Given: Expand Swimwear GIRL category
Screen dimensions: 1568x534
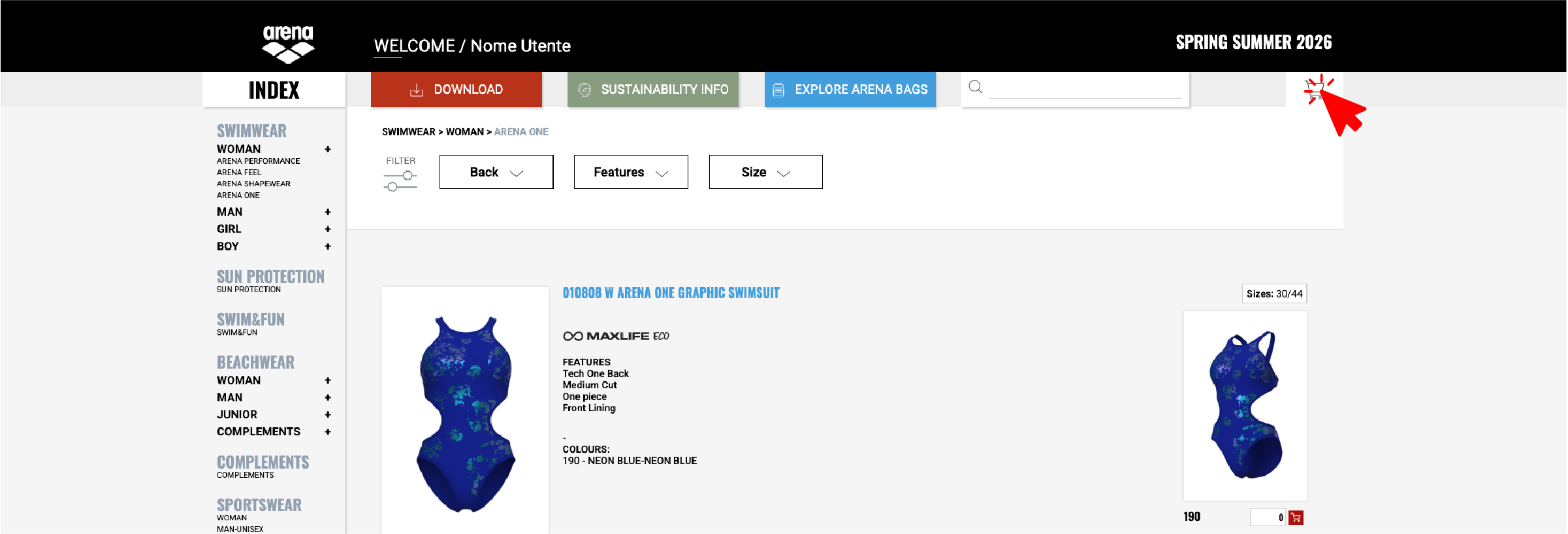Looking at the screenshot, I should (328, 229).
